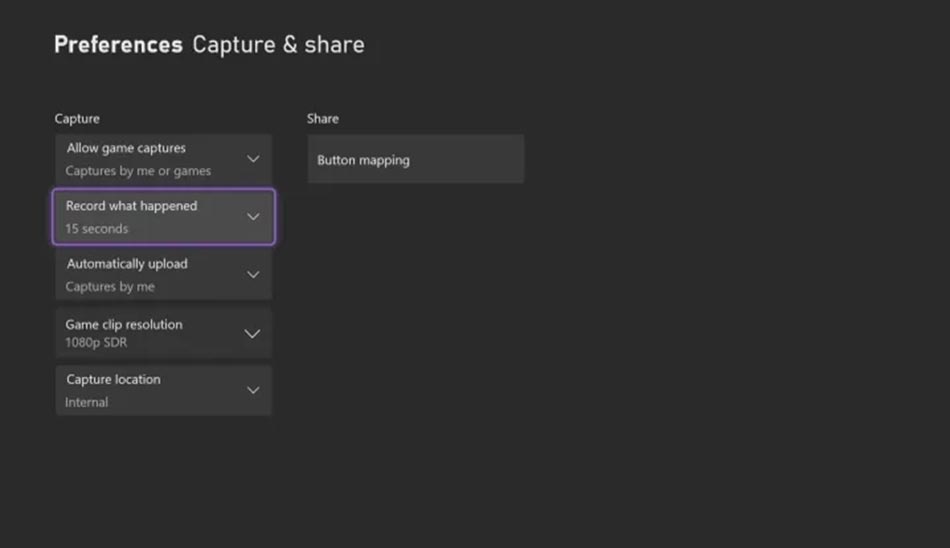Image resolution: width=950 pixels, height=548 pixels.
Task: Open the Capture location dropdown
Action: (164, 390)
